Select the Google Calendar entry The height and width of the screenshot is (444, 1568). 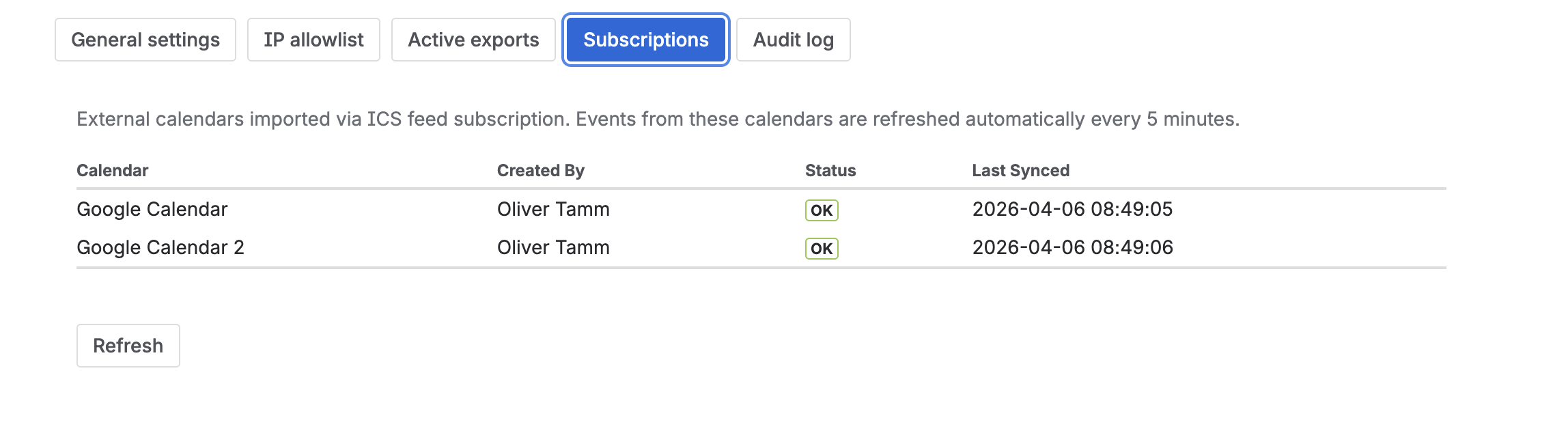click(x=152, y=209)
